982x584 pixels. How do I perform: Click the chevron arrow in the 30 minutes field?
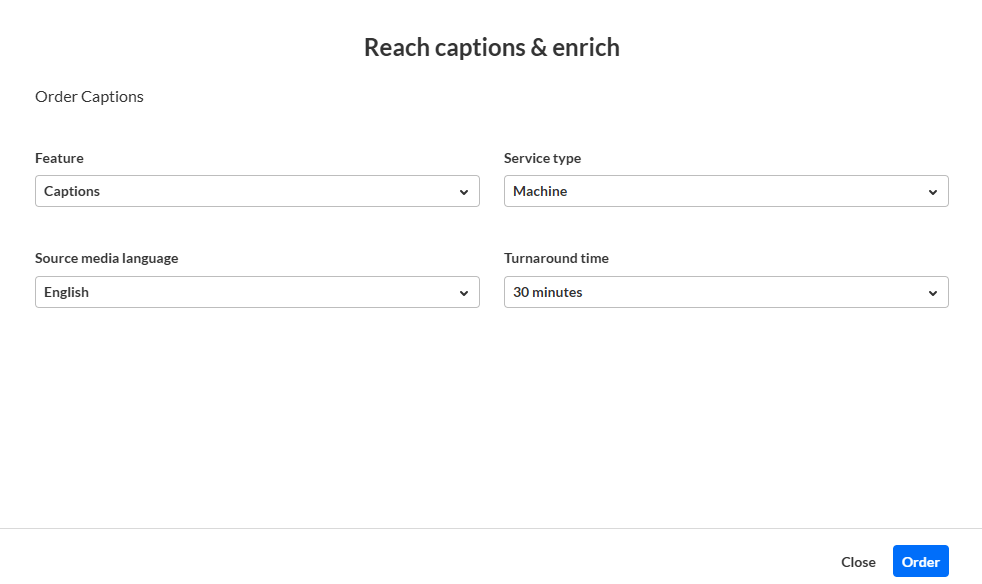tap(933, 293)
